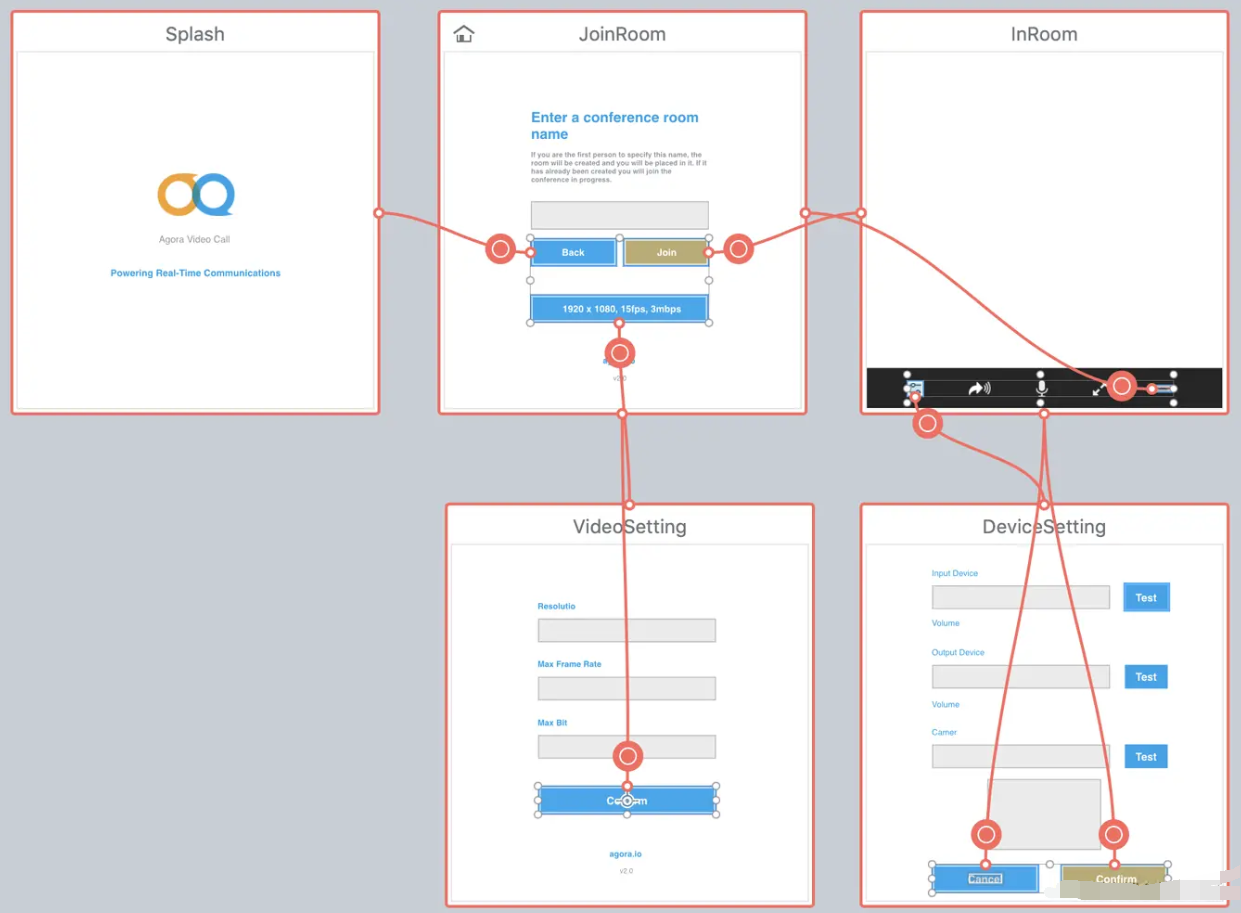Click the device settings icon in InRoom toolbar

(x=914, y=388)
